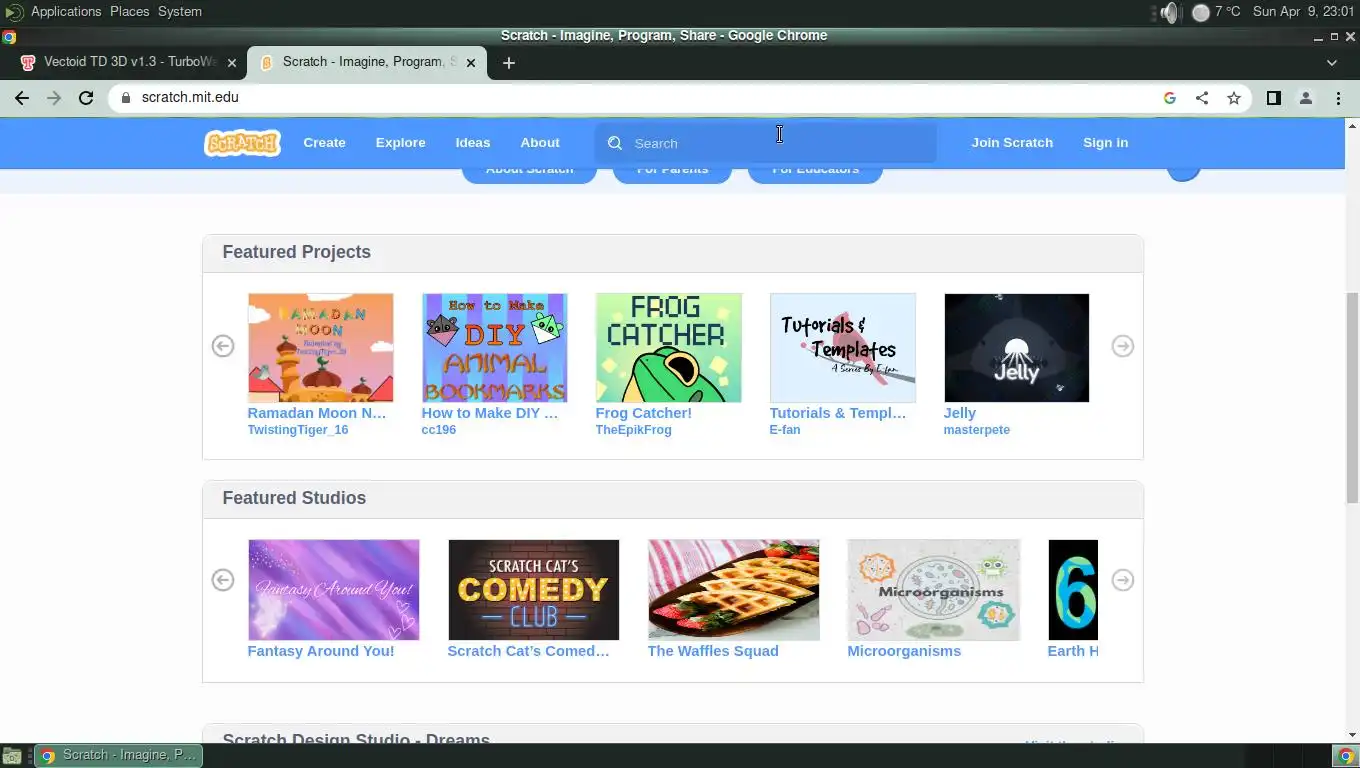
Task: Open the Create menu item
Action: pyautogui.click(x=325, y=143)
